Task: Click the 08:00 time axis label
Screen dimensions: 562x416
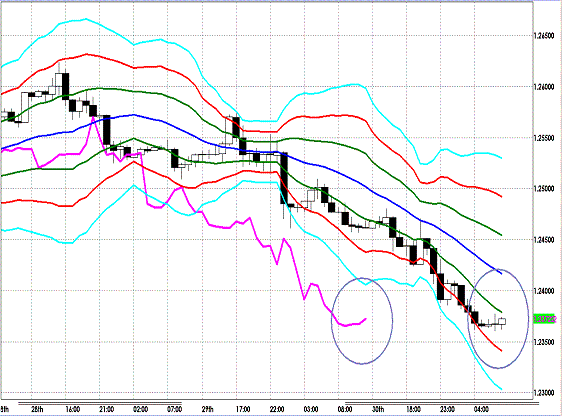Action: pos(345,409)
